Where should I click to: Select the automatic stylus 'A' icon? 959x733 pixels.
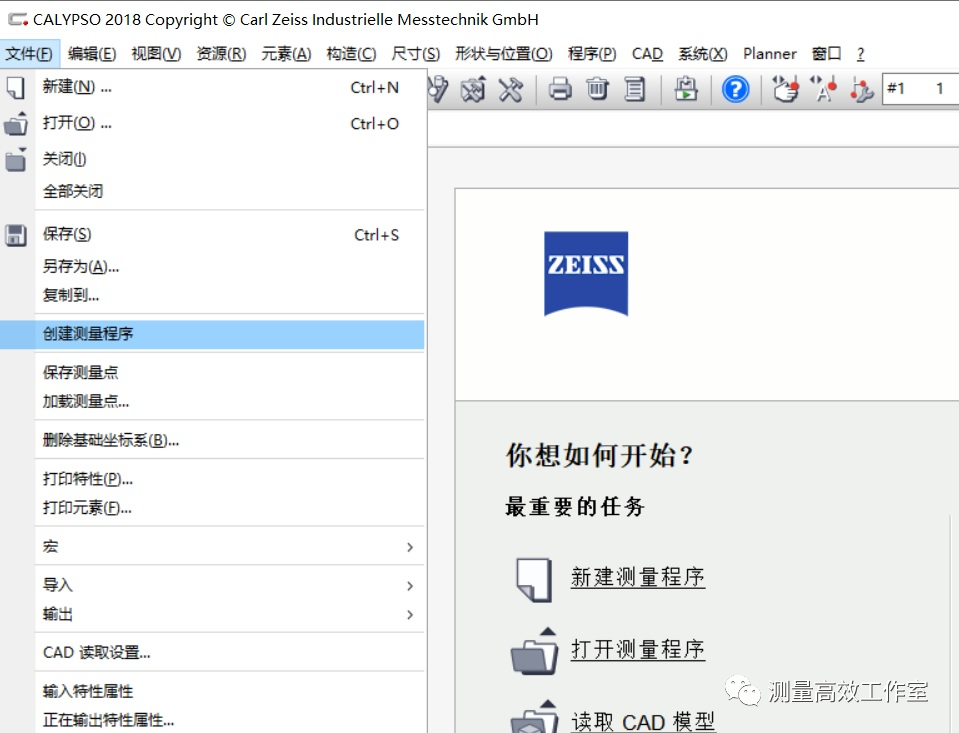click(823, 89)
